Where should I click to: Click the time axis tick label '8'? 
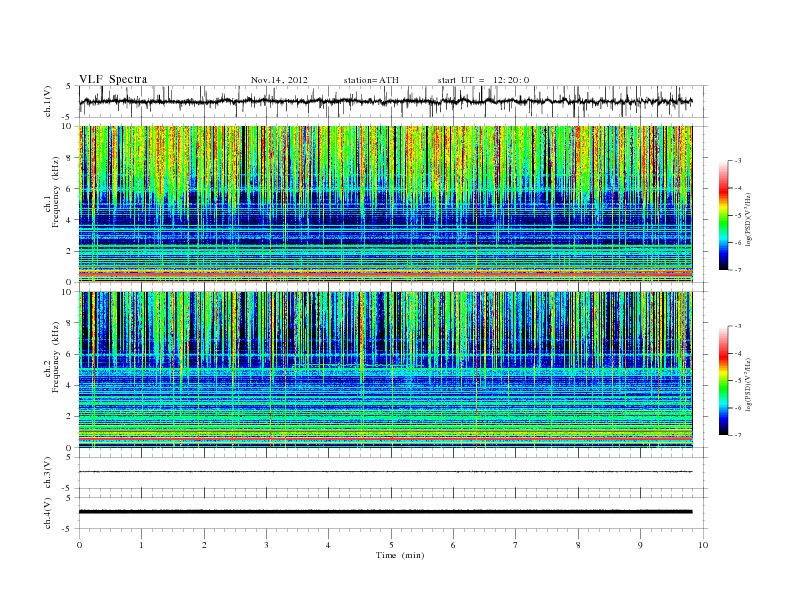[x=578, y=545]
